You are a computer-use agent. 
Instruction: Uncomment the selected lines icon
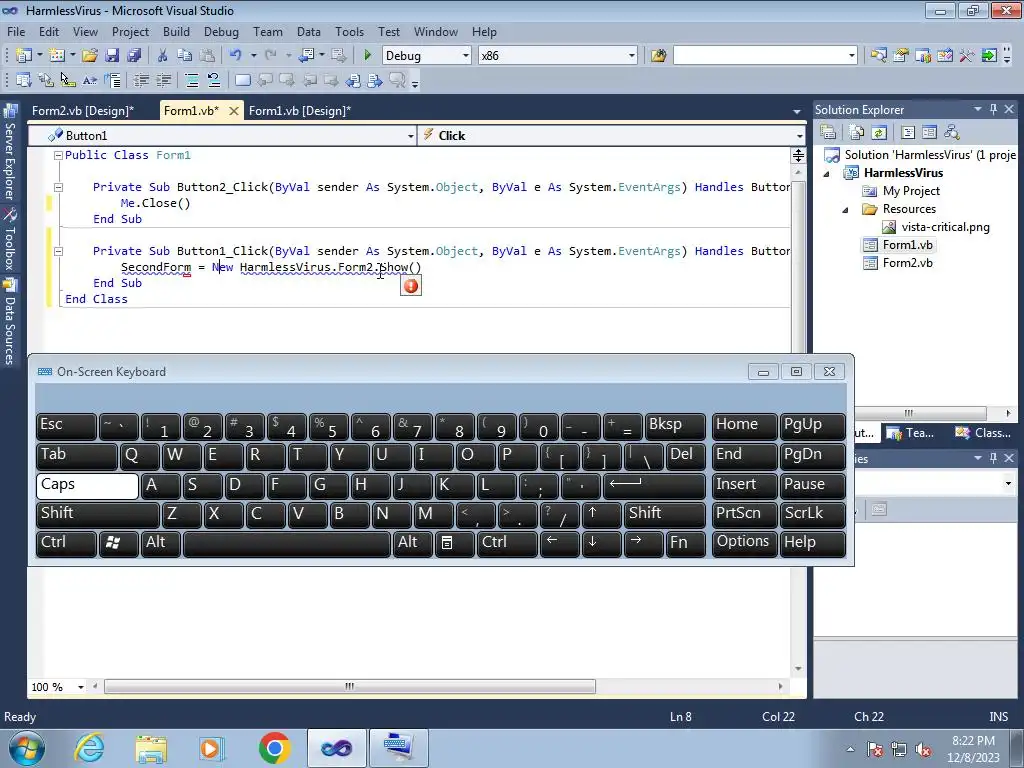coord(214,80)
